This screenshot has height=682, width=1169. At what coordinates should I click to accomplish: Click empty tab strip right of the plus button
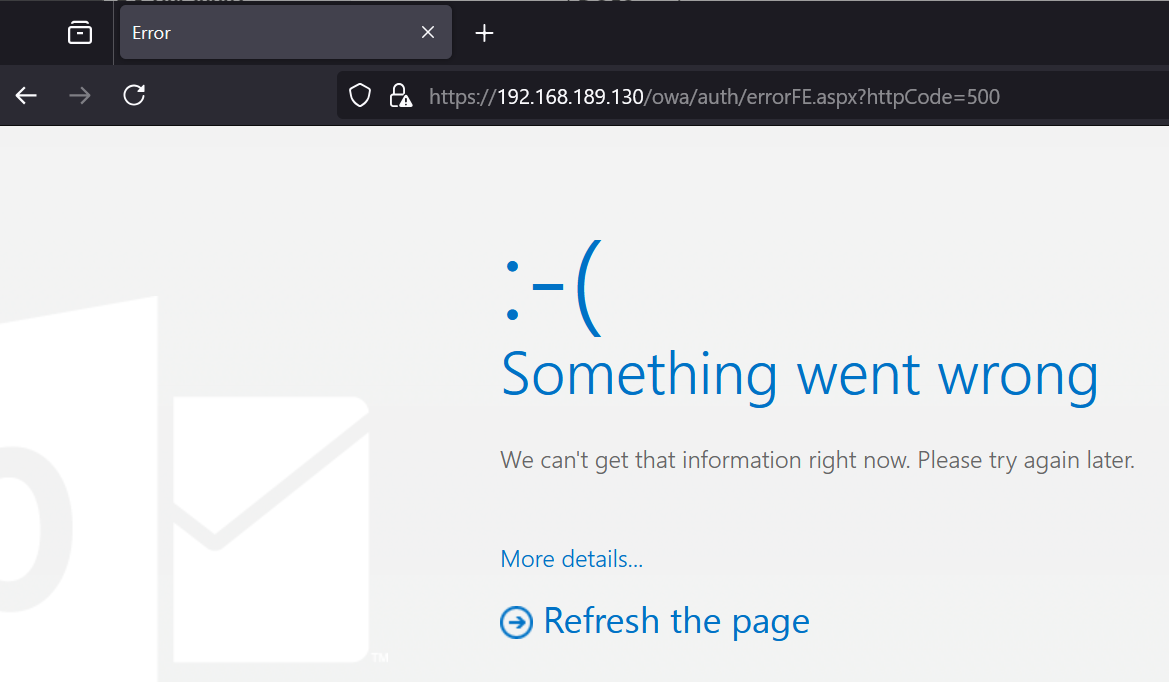pos(800,33)
